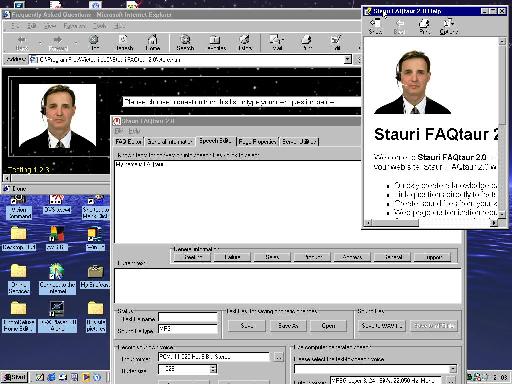The image size is (512, 384).
Task: Switch to the FAQ Editor tab
Action: click(129, 142)
